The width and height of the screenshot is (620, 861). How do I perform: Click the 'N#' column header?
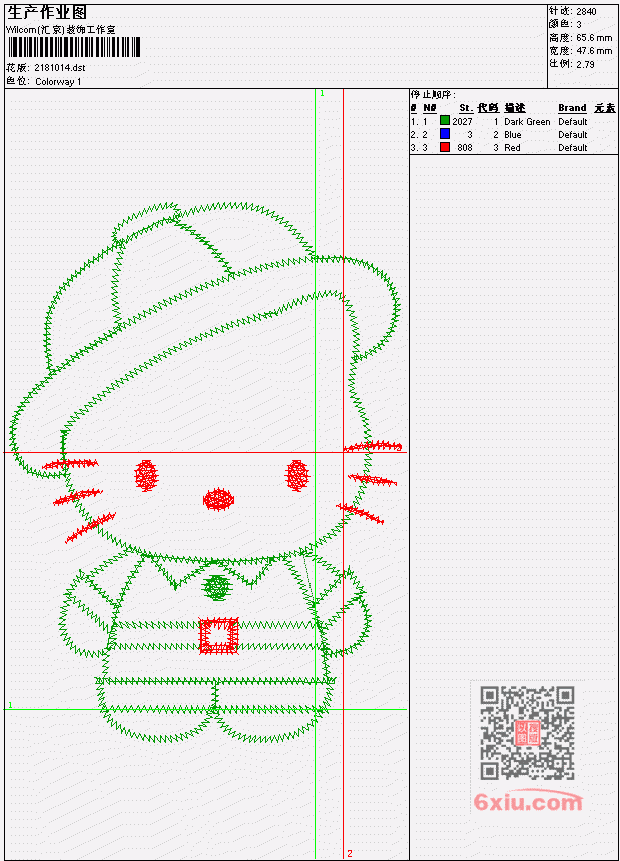coord(429,108)
